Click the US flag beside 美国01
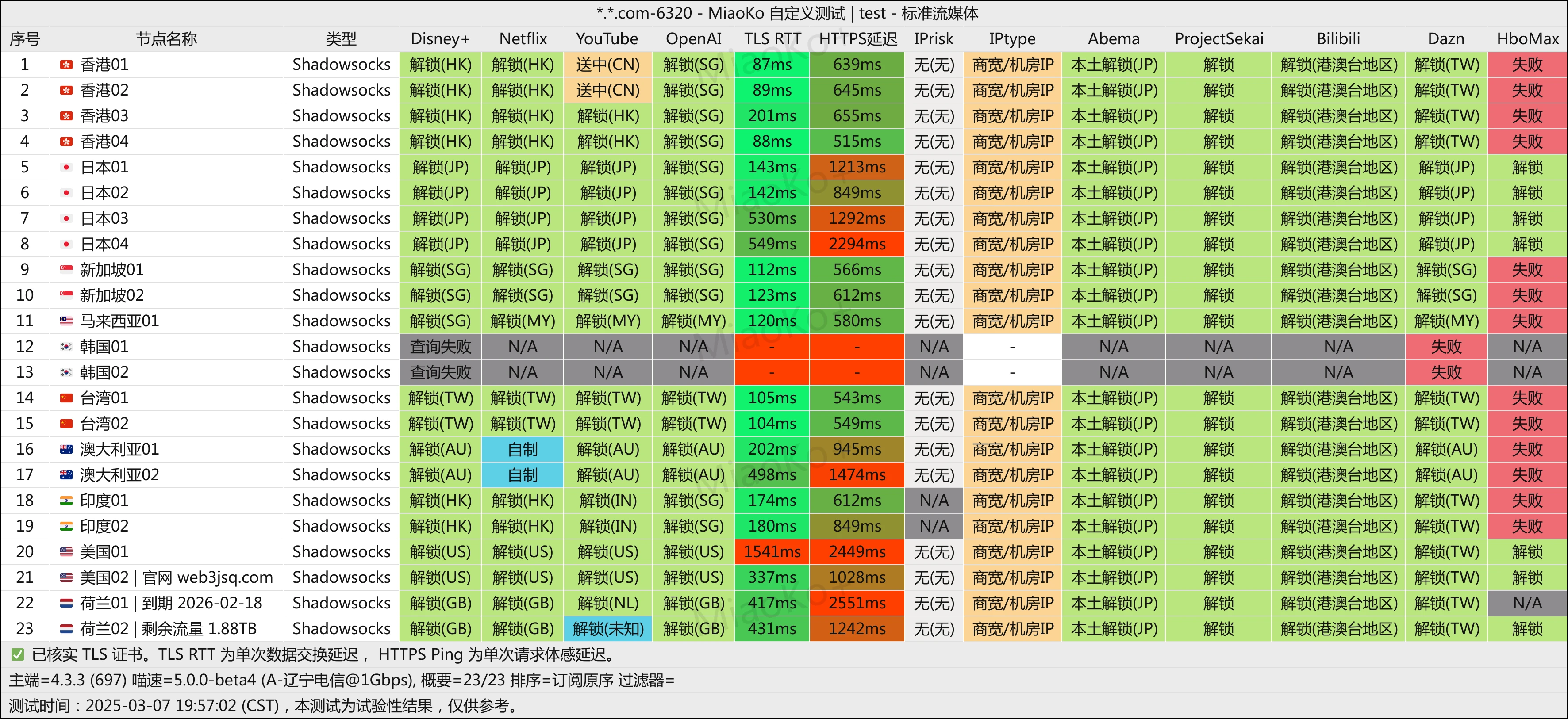Image resolution: width=1568 pixels, height=719 pixels. click(66, 552)
